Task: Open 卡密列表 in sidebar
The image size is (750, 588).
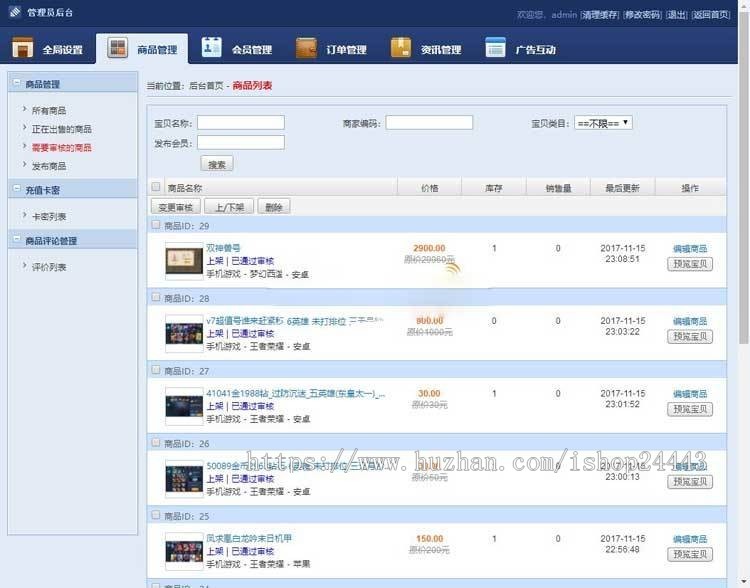Action: coord(49,217)
